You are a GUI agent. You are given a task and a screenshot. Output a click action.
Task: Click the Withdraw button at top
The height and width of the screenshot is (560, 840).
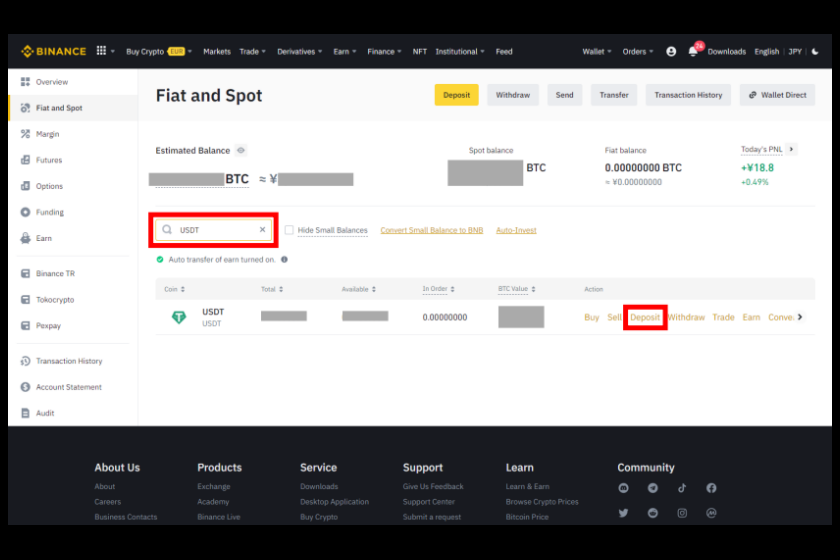[513, 95]
